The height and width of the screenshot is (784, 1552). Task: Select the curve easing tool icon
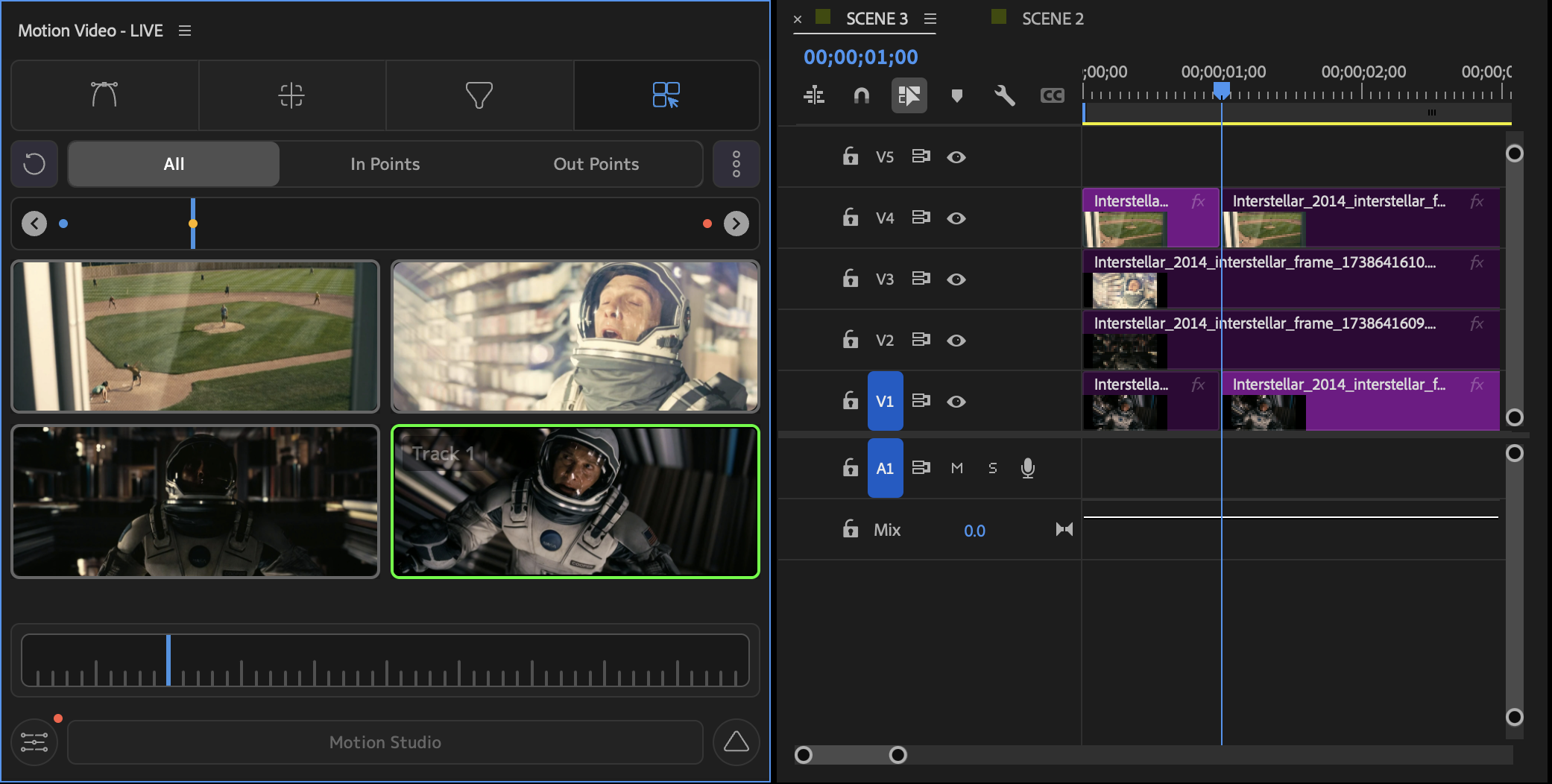point(104,95)
